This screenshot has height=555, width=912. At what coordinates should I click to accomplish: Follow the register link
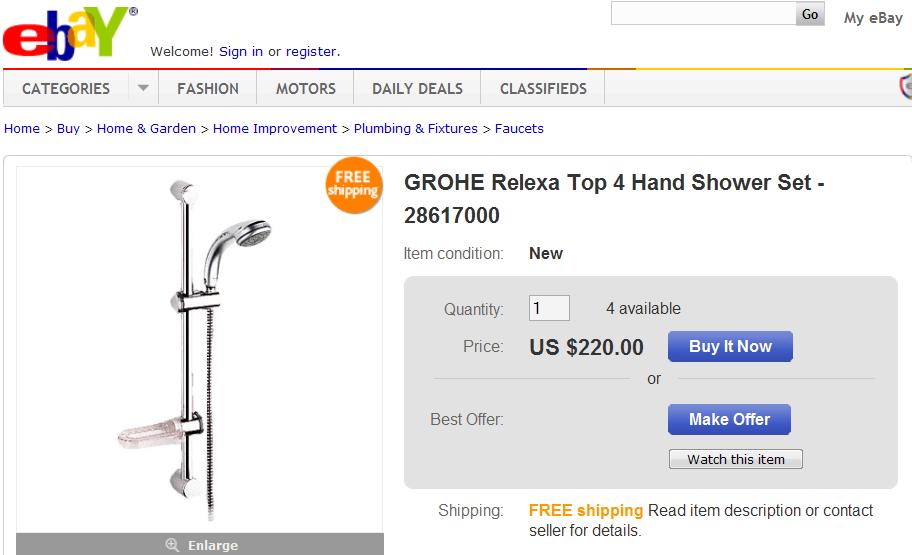(x=311, y=51)
